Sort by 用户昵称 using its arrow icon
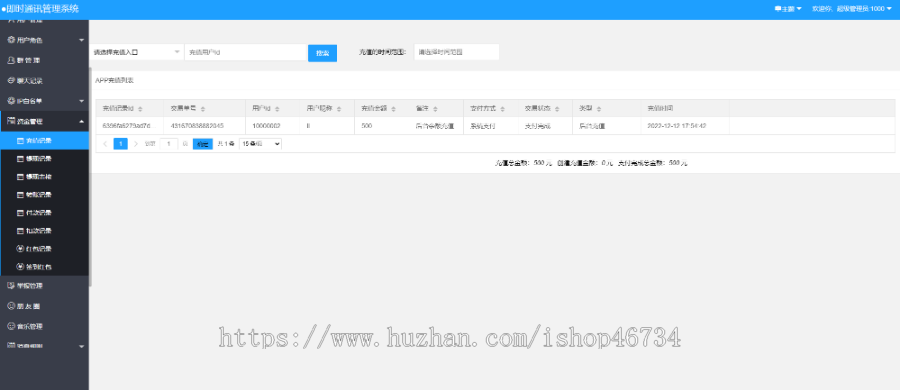900x390 pixels. (x=339, y=109)
